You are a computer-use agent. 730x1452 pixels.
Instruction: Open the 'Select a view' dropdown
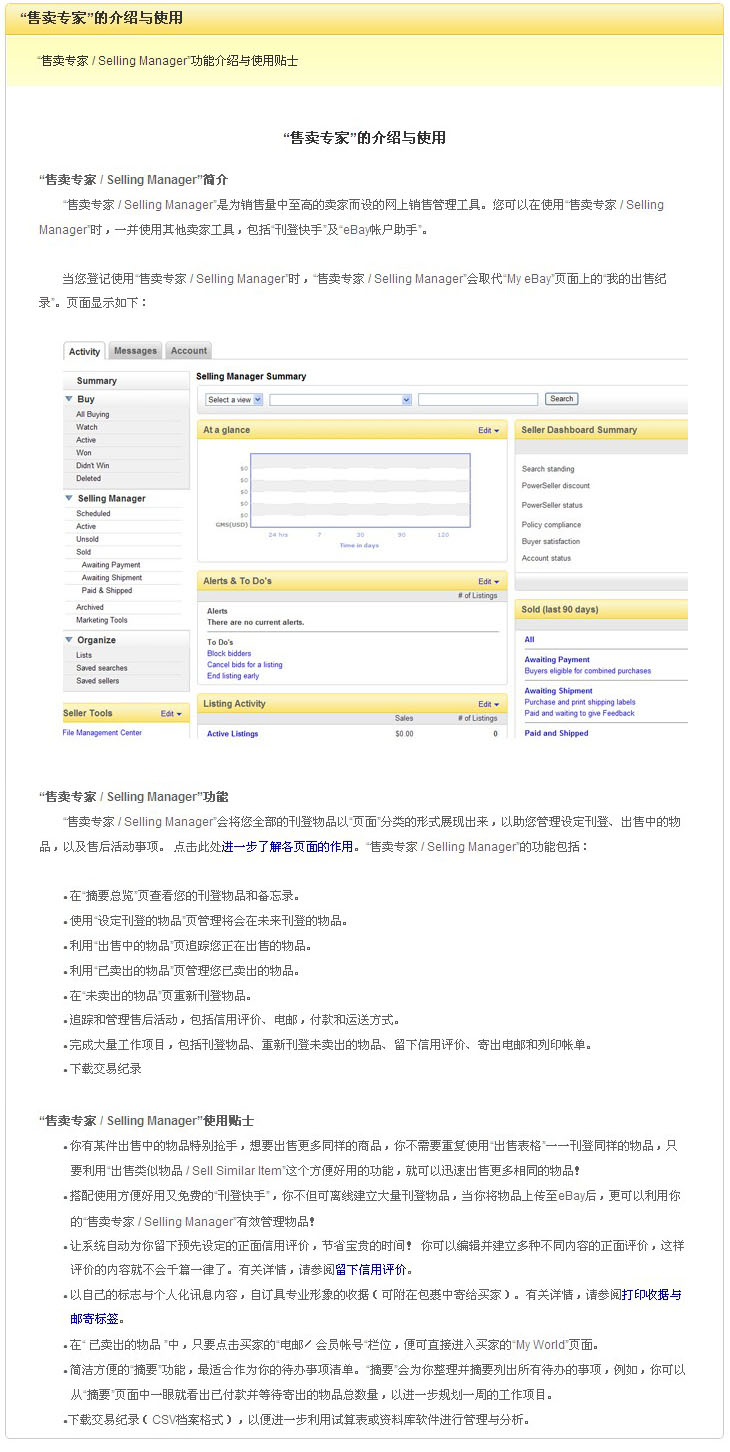coord(235,399)
